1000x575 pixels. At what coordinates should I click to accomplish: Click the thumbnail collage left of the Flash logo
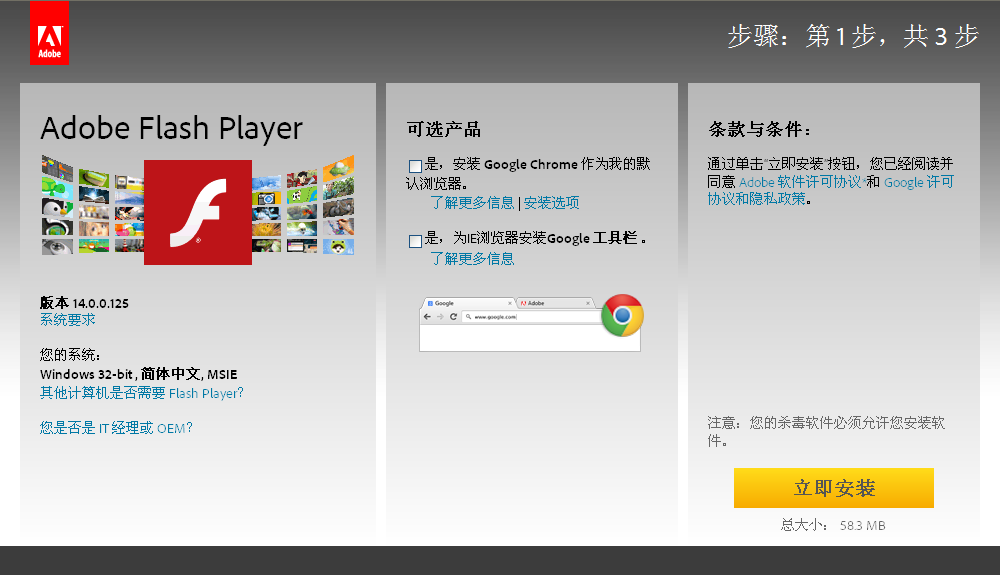pyautogui.click(x=90, y=207)
